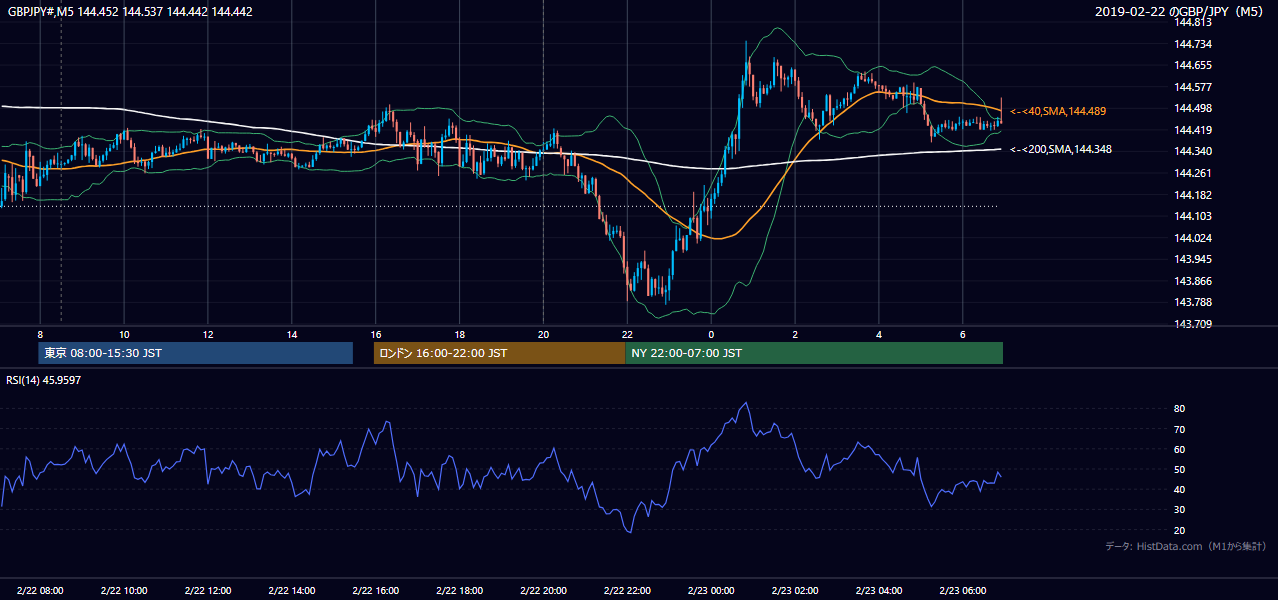Click hour tick 8 under price chart

[x=40, y=334]
